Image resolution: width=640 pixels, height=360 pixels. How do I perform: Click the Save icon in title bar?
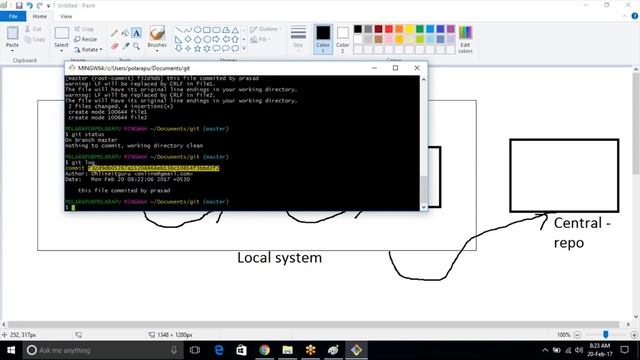(19, 5)
